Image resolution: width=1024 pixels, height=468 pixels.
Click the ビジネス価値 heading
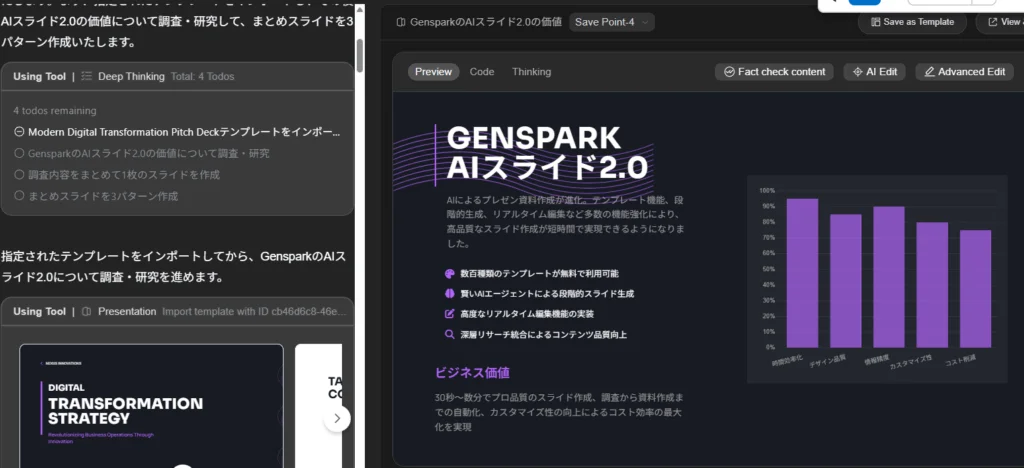(472, 373)
